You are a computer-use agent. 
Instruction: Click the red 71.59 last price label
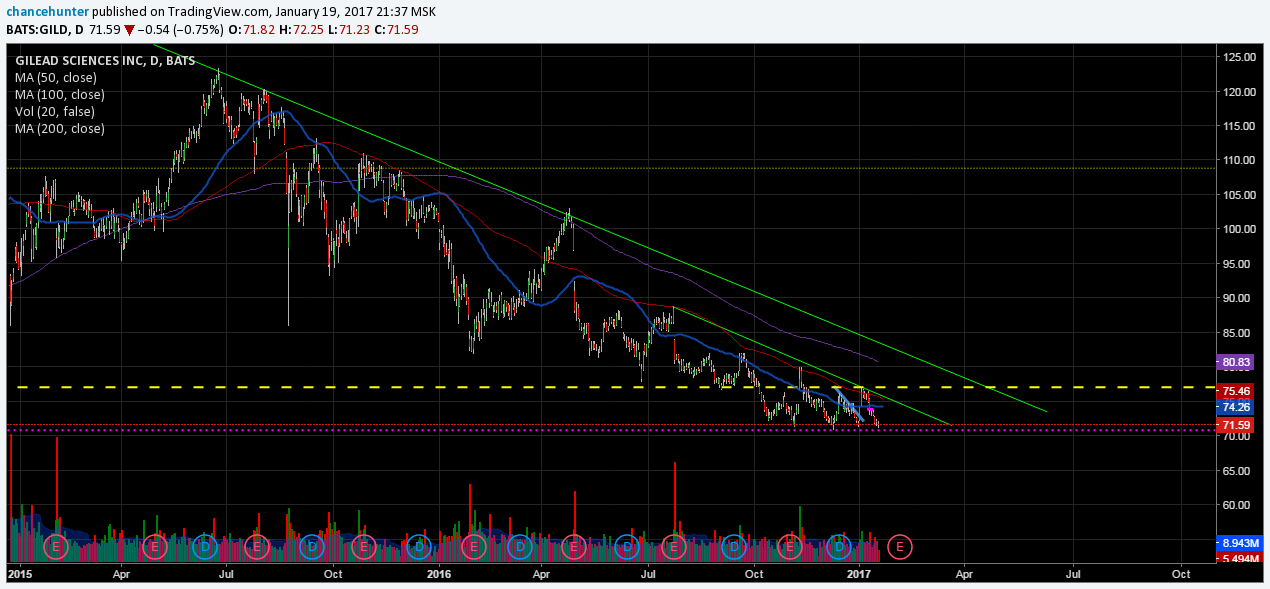[x=1236, y=425]
